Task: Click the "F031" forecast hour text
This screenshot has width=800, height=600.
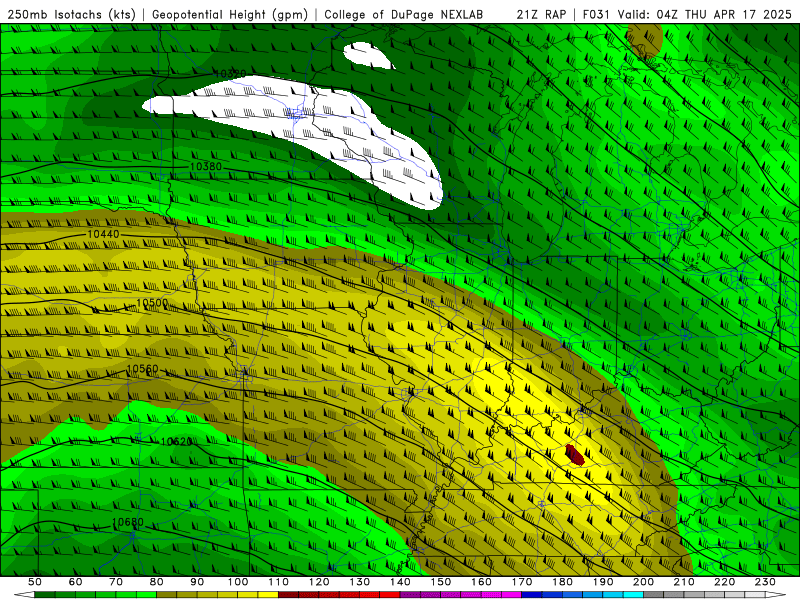Action: (596, 14)
